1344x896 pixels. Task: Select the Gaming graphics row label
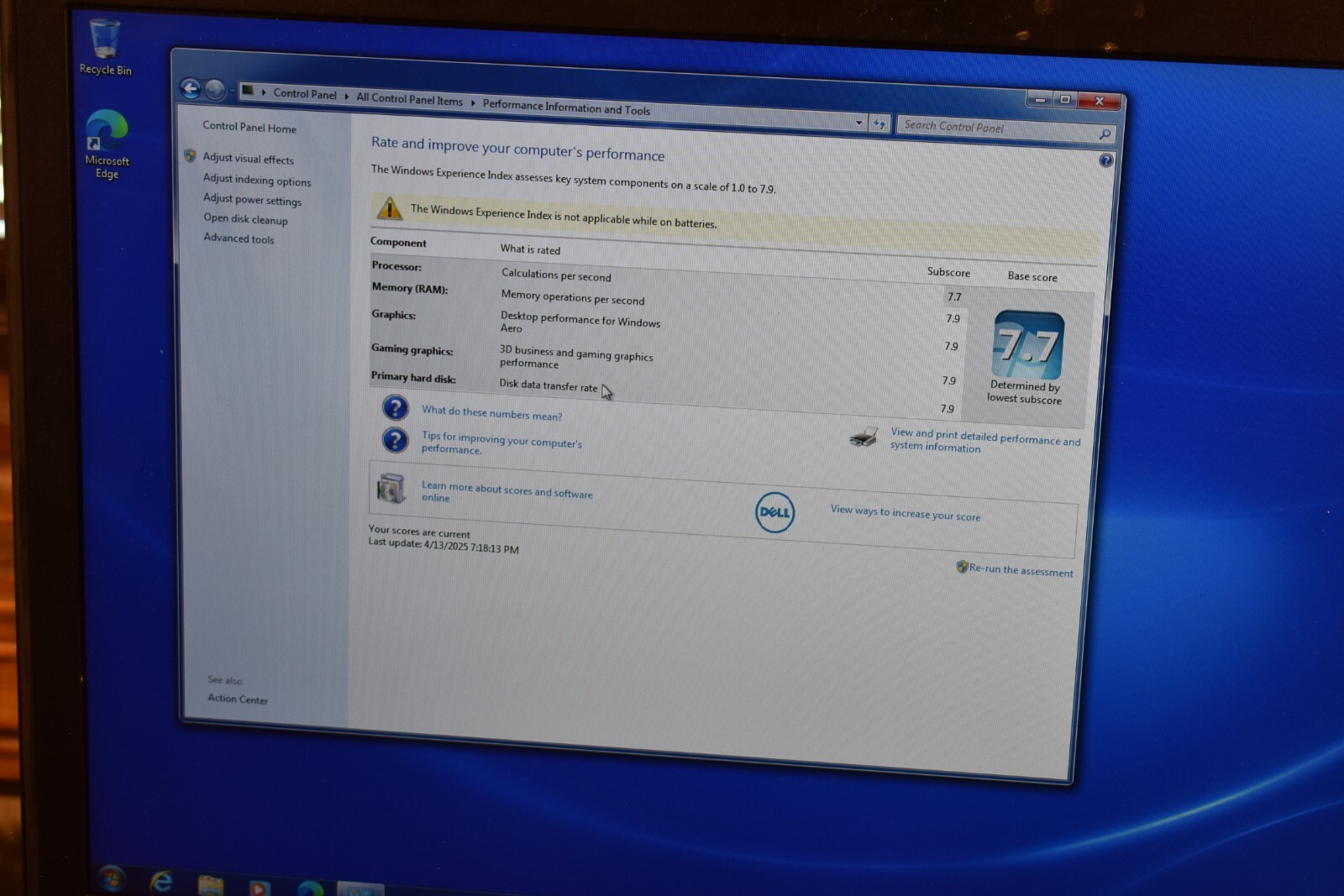pyautogui.click(x=412, y=349)
